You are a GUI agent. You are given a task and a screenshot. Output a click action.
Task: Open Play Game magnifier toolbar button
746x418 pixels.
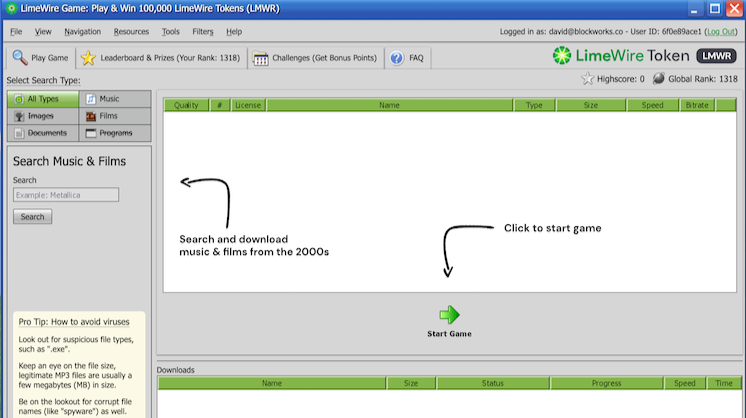(x=41, y=58)
